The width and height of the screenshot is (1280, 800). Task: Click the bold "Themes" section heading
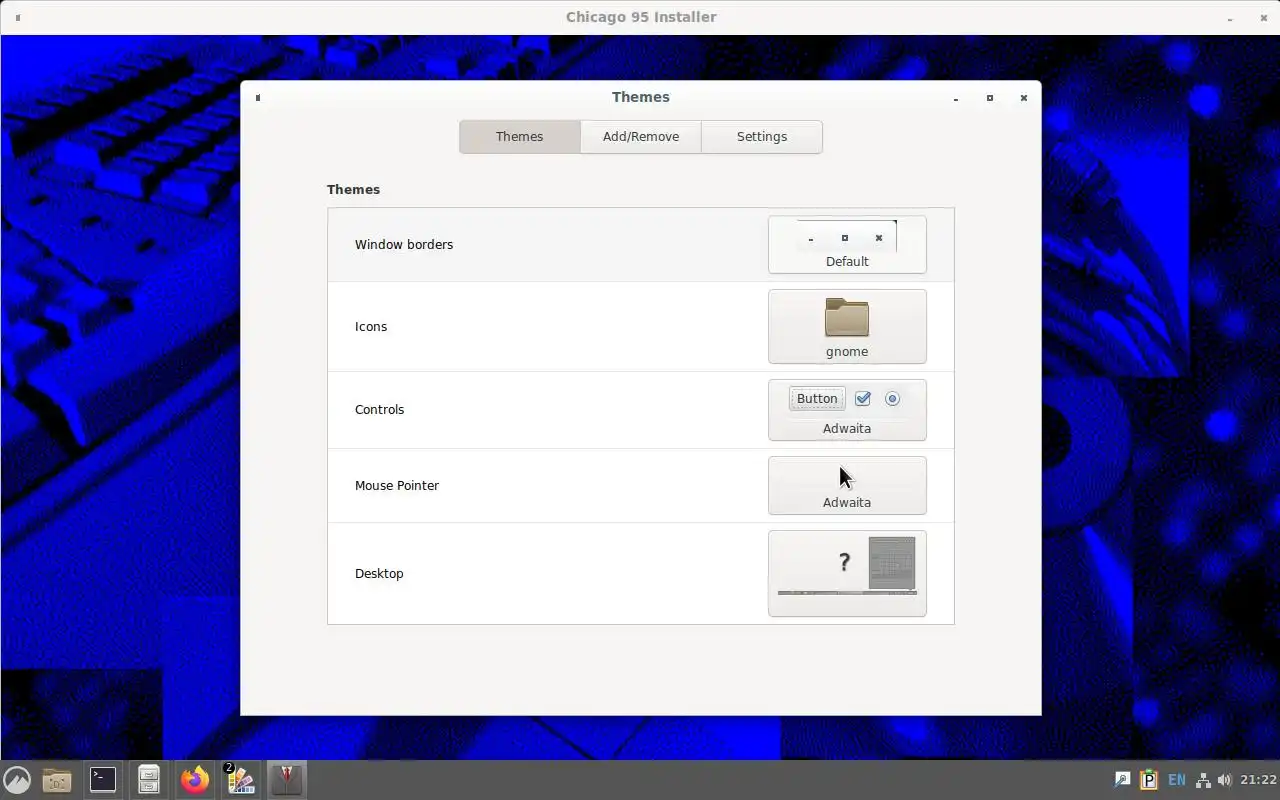[x=353, y=189]
